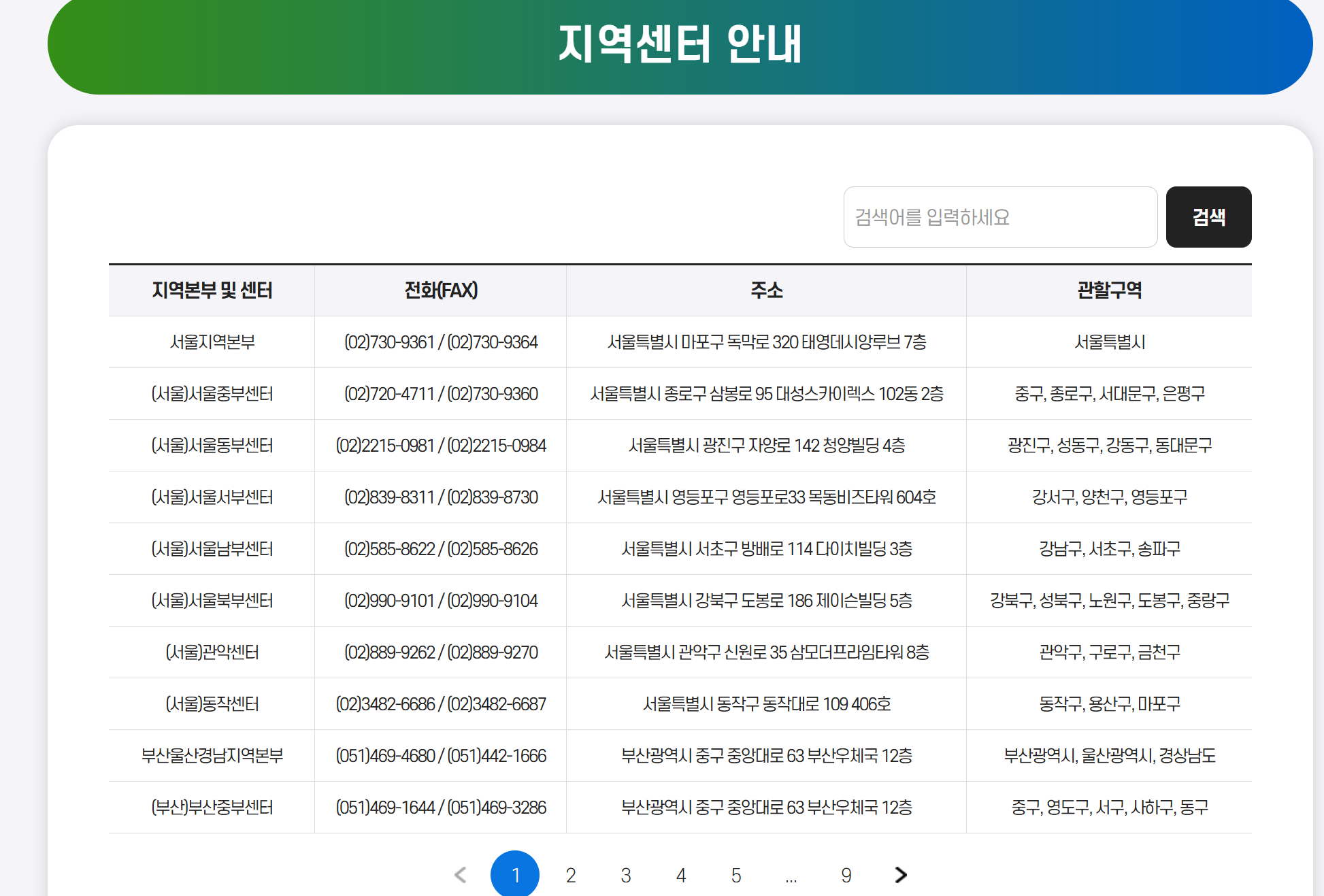Screen dimensions: 1324x896
Task: Select the 서울지역본부 row name
Action: (212, 342)
